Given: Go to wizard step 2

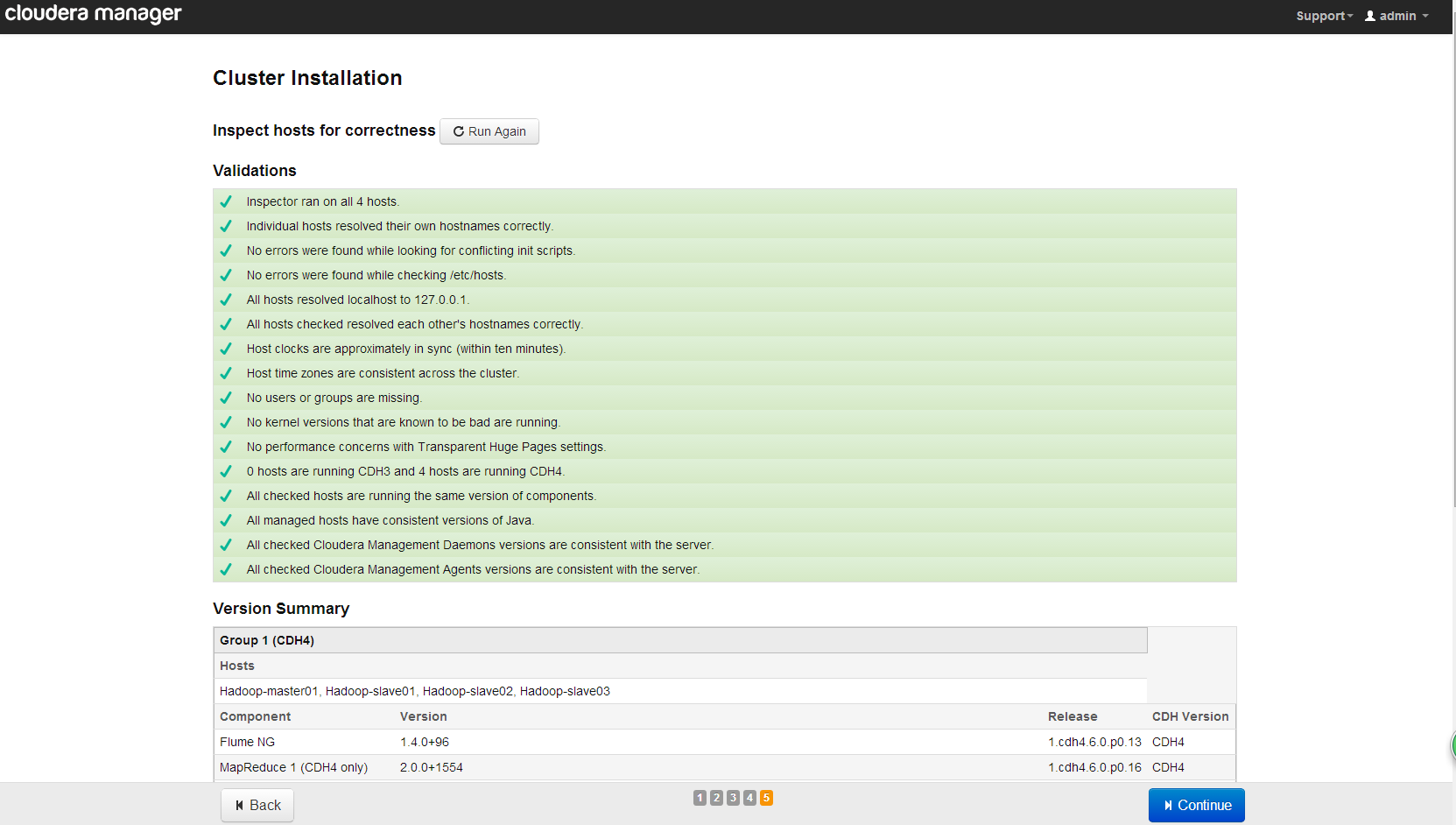Looking at the screenshot, I should pyautogui.click(x=716, y=798).
